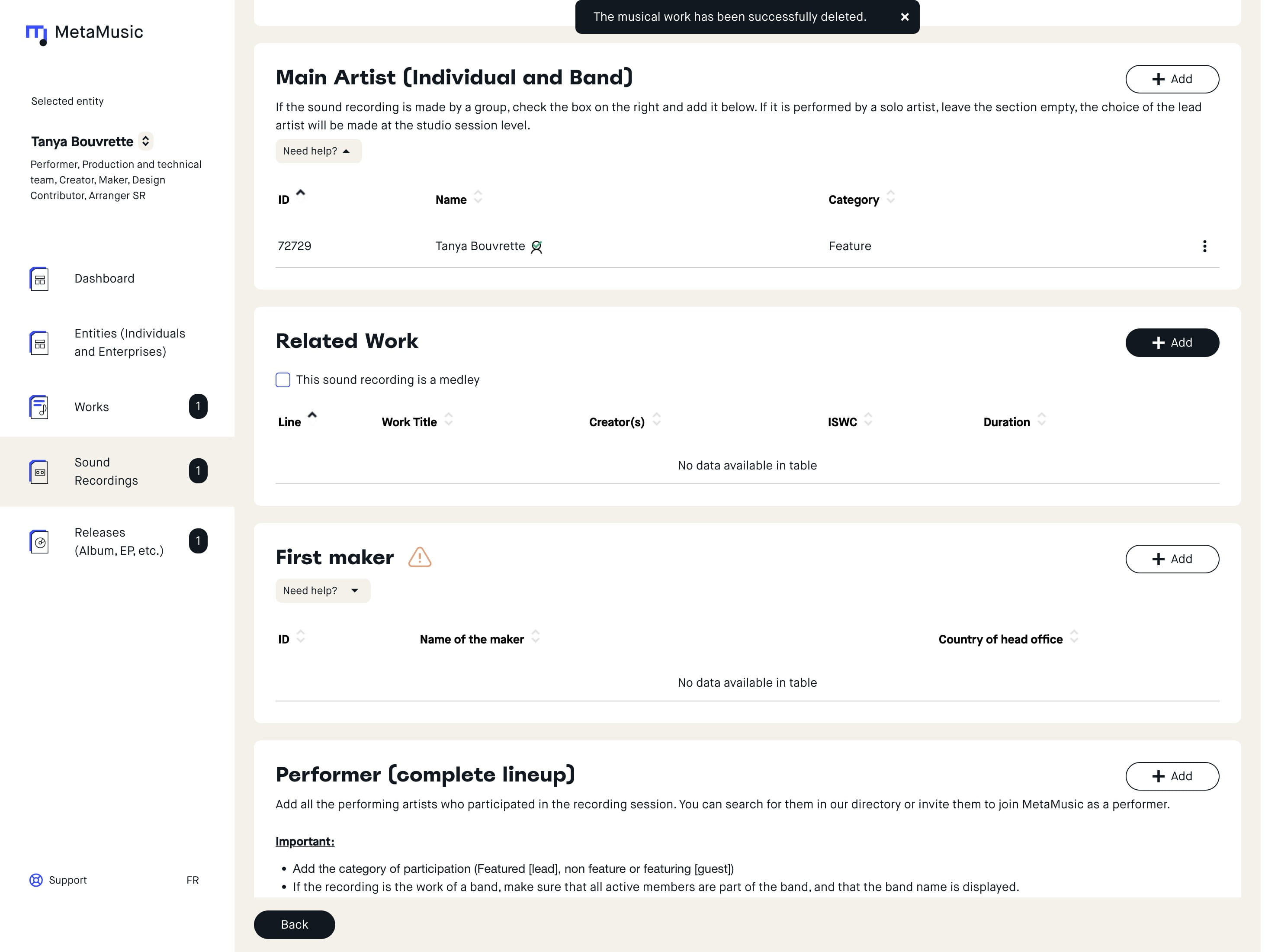1265x952 pixels.
Task: Check the medley sound recording checkbox
Action: pyautogui.click(x=283, y=380)
